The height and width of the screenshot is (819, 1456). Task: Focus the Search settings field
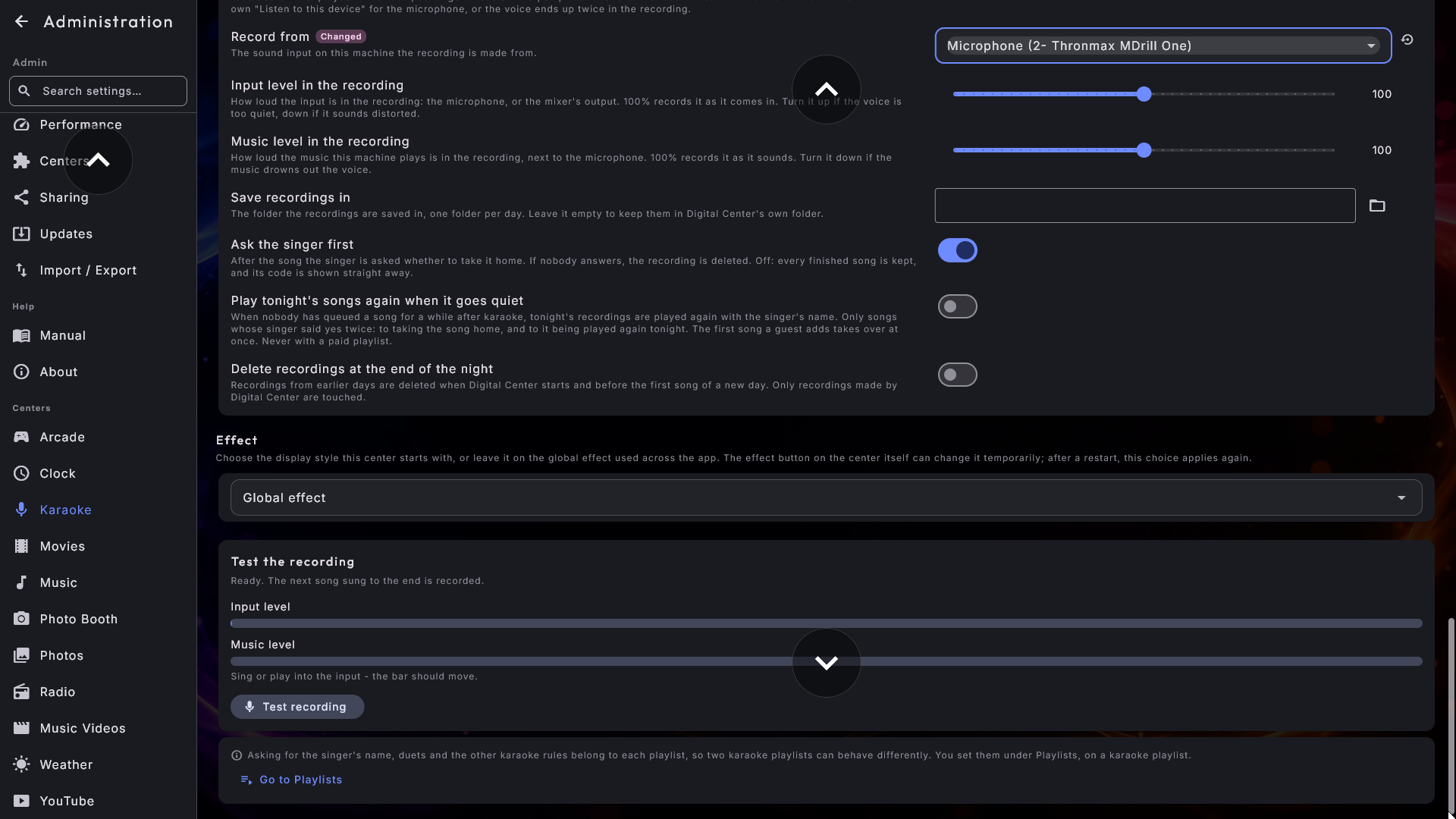tap(98, 91)
